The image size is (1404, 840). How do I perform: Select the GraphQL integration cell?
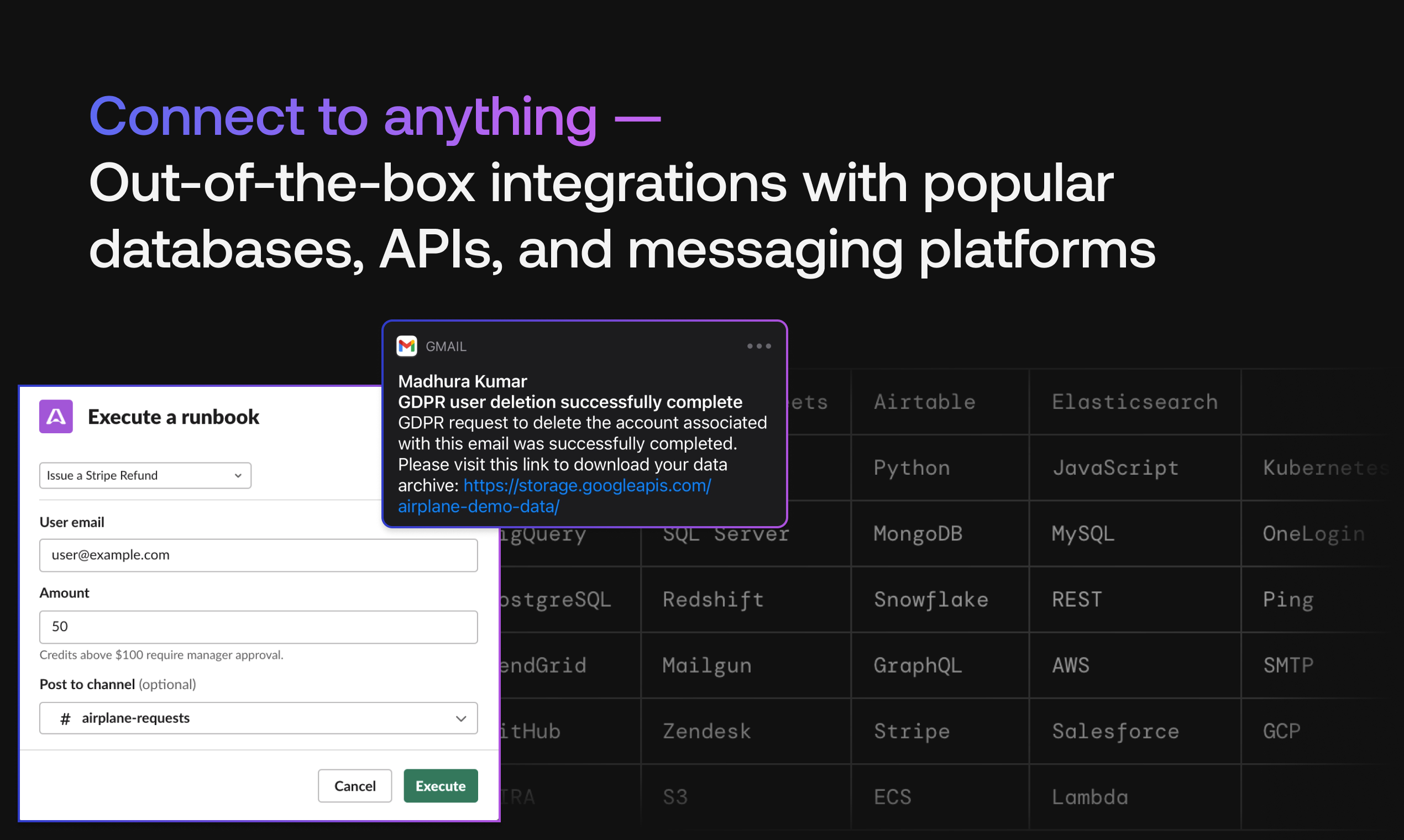(940, 665)
